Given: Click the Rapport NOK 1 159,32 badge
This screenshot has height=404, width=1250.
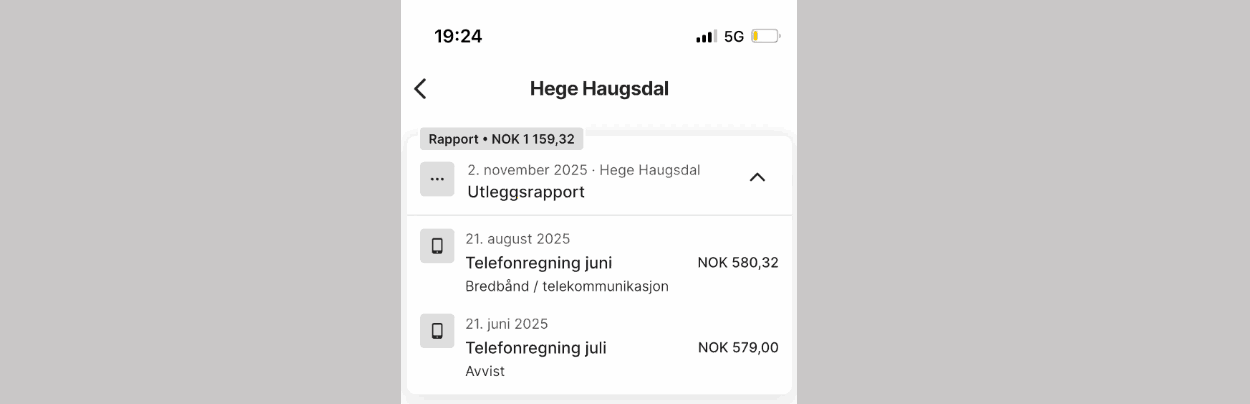Looking at the screenshot, I should pyautogui.click(x=501, y=139).
